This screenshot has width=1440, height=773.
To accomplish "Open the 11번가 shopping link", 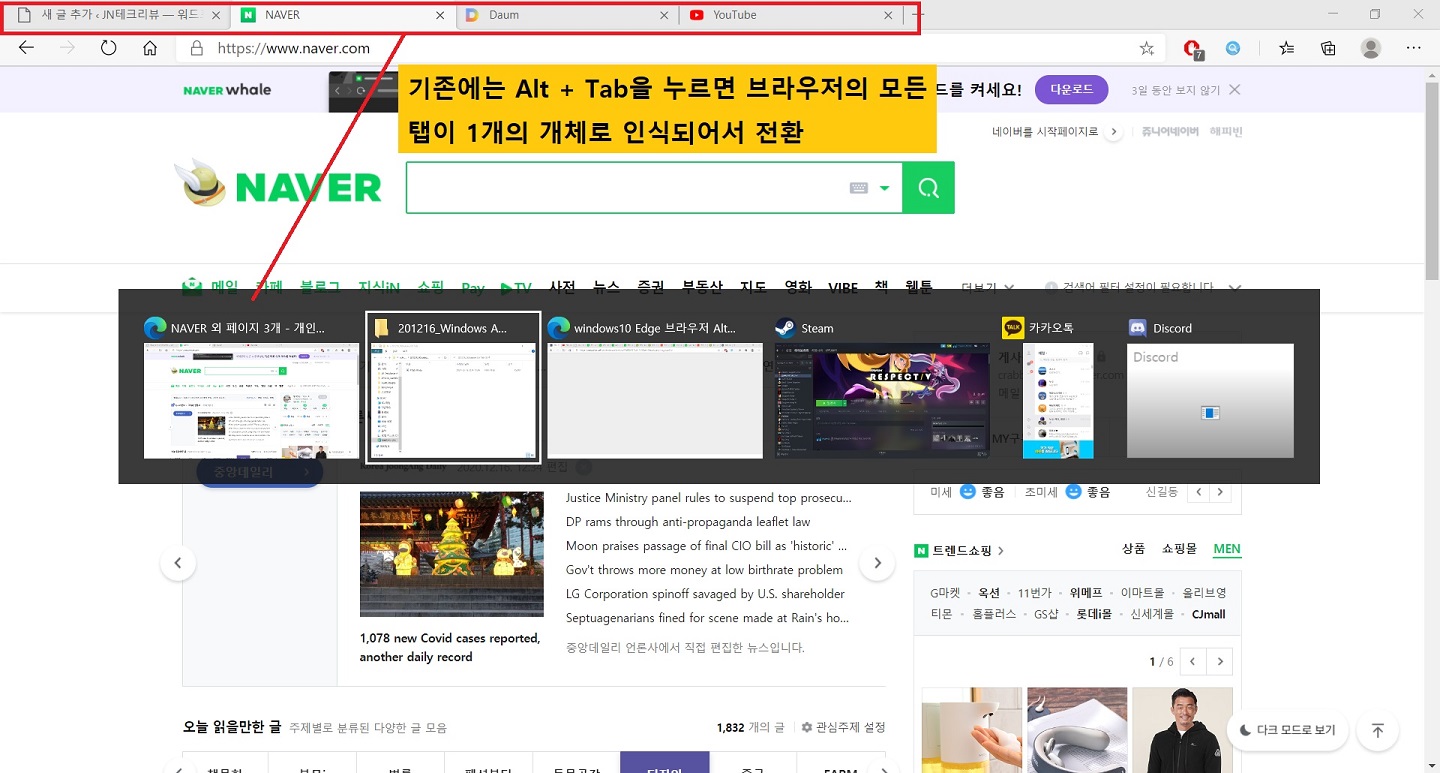I will tap(1034, 593).
